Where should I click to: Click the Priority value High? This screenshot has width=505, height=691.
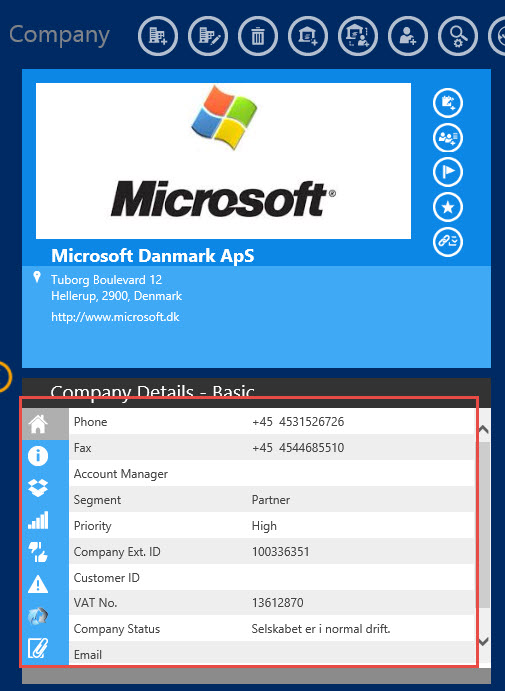pyautogui.click(x=264, y=526)
